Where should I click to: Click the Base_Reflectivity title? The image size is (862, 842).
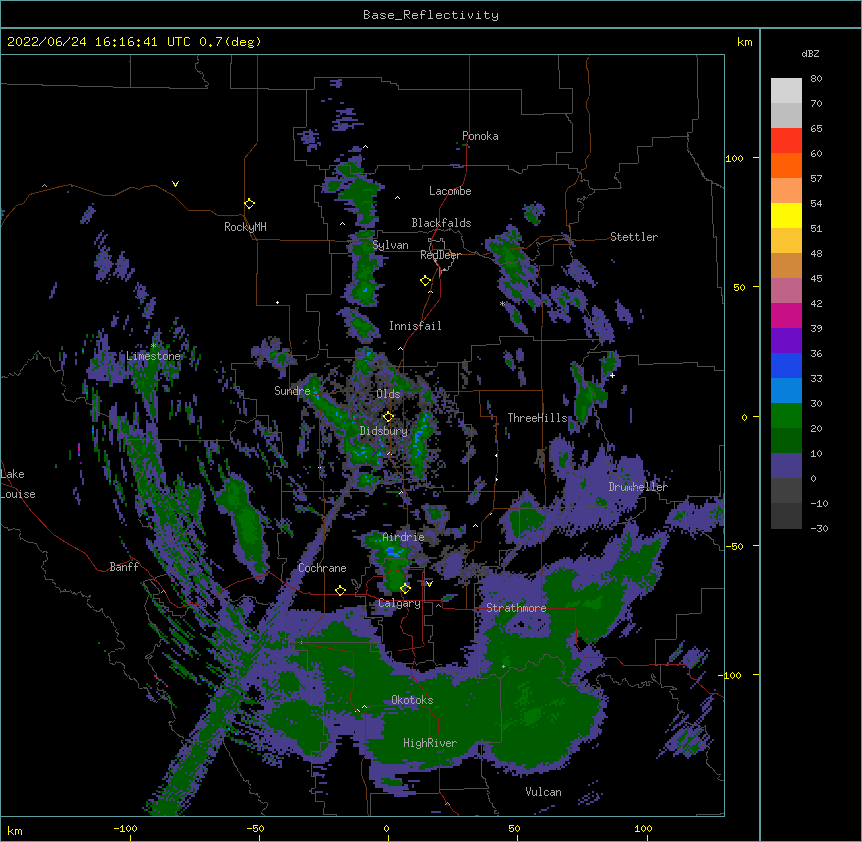(x=431, y=15)
